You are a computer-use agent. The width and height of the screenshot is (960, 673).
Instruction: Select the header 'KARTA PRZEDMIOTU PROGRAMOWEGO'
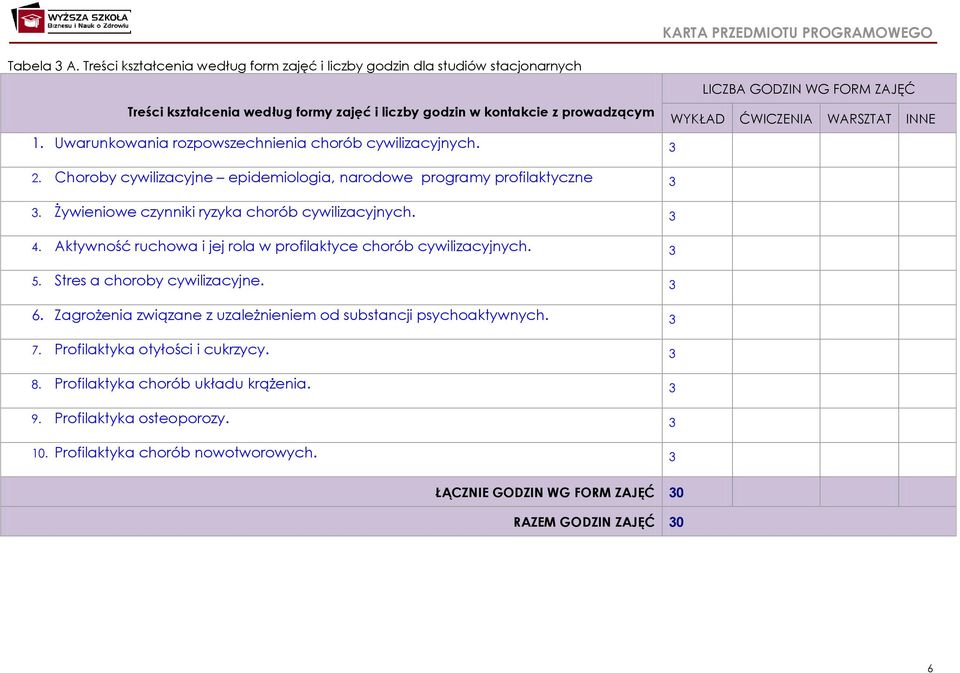click(x=797, y=32)
